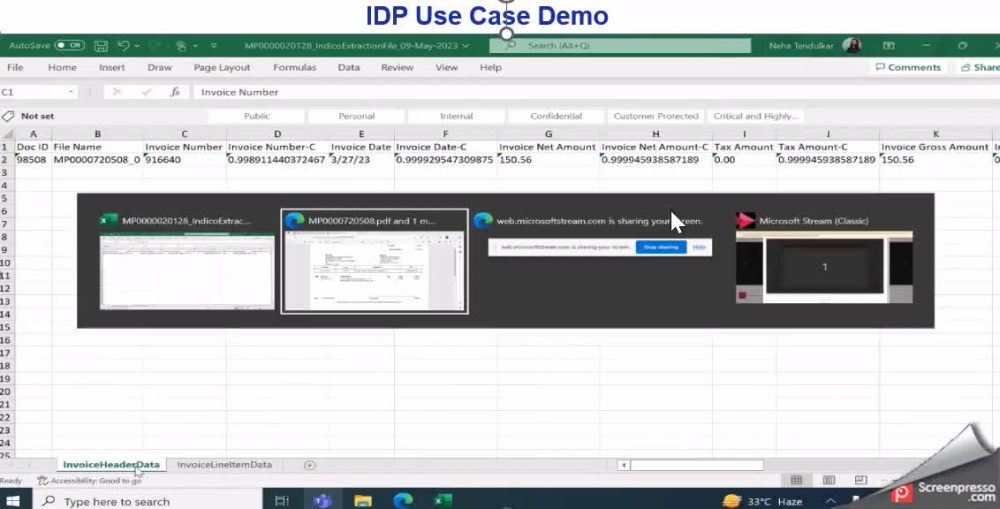Screen dimensions: 1000x509
Task: Open the Customize Quick Access Toolbar dropdown
Action: point(214,46)
